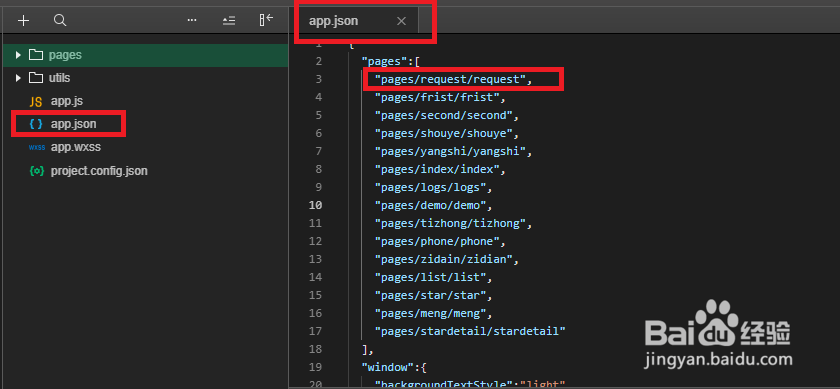
Task: Open the pages folder label
Action: coord(65,55)
